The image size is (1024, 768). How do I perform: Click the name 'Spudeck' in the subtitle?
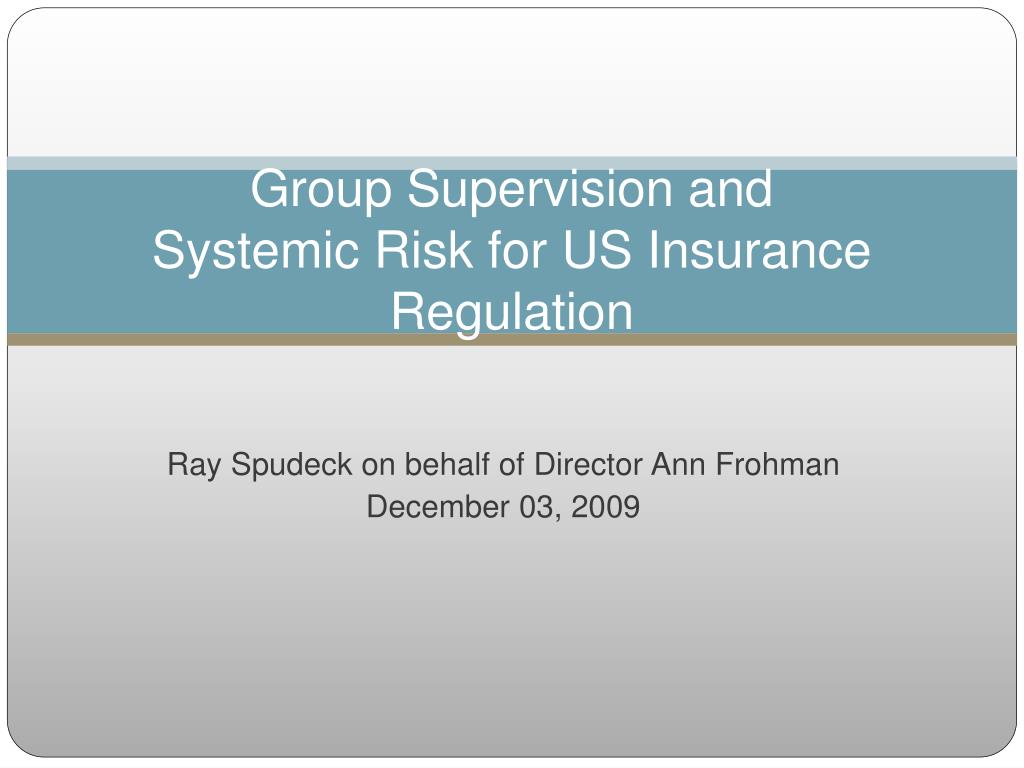[x=291, y=464]
